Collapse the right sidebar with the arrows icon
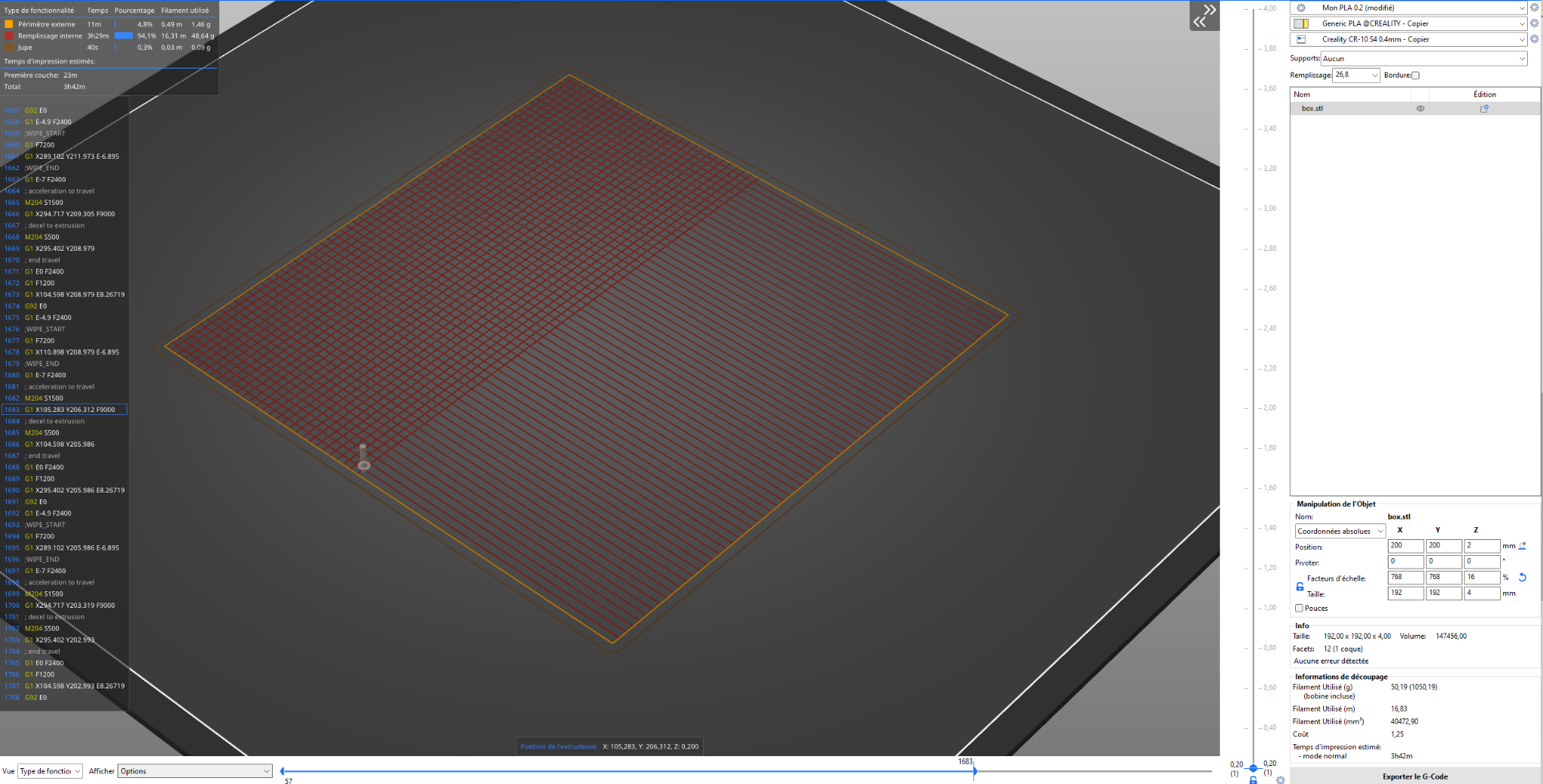The width and height of the screenshot is (1543, 784). 1204,15
